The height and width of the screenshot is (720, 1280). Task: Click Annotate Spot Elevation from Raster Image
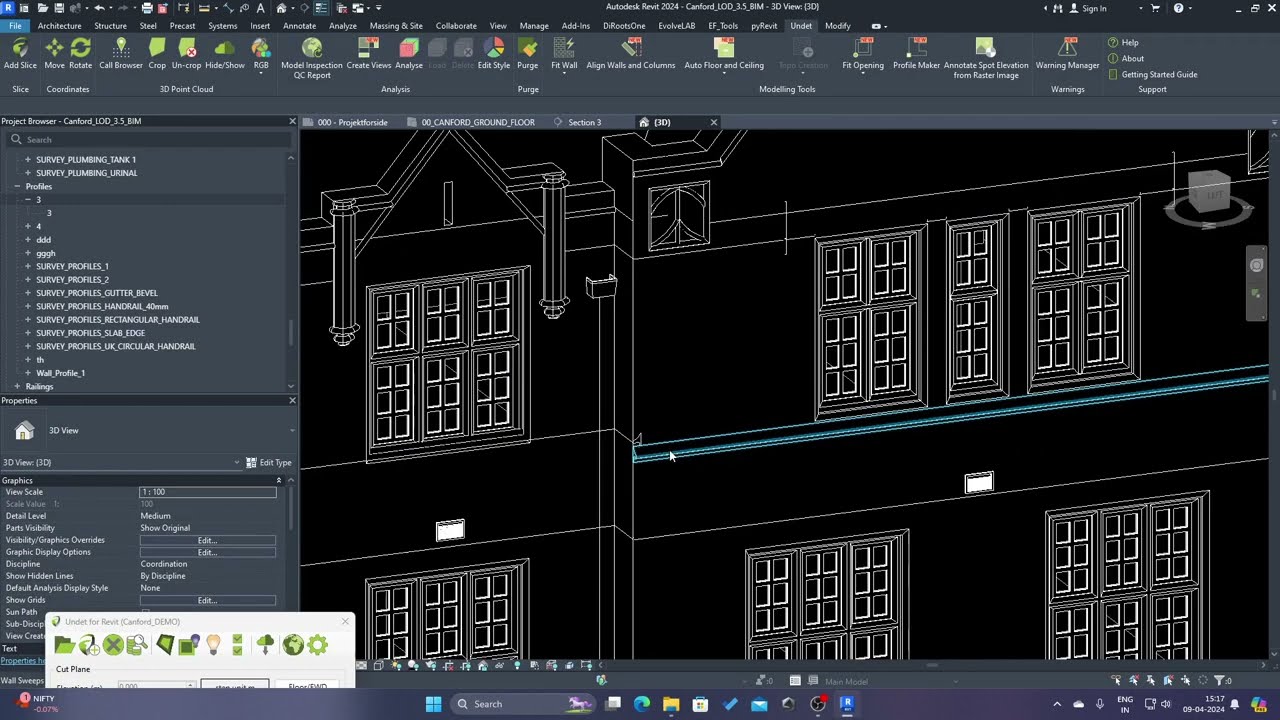pos(986,58)
